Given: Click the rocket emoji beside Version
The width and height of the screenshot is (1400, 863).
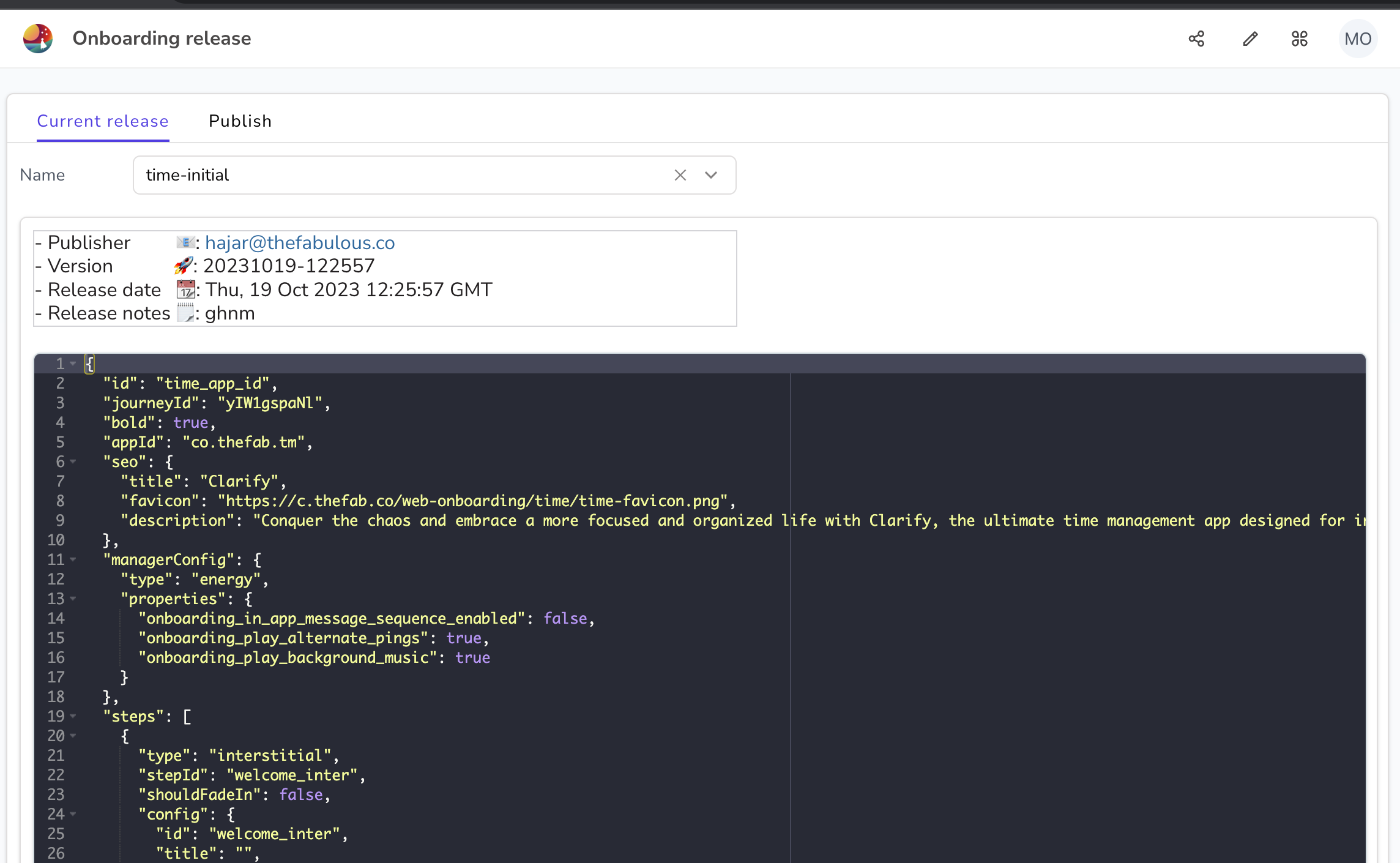Looking at the screenshot, I should pyautogui.click(x=183, y=266).
